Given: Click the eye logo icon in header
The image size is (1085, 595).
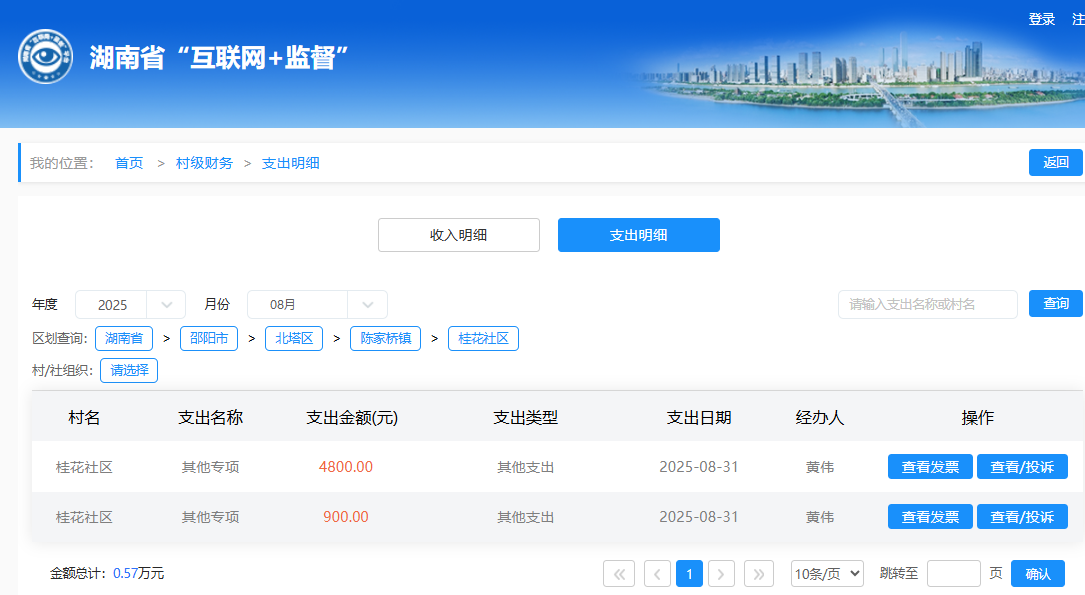Looking at the screenshot, I should tap(46, 59).
